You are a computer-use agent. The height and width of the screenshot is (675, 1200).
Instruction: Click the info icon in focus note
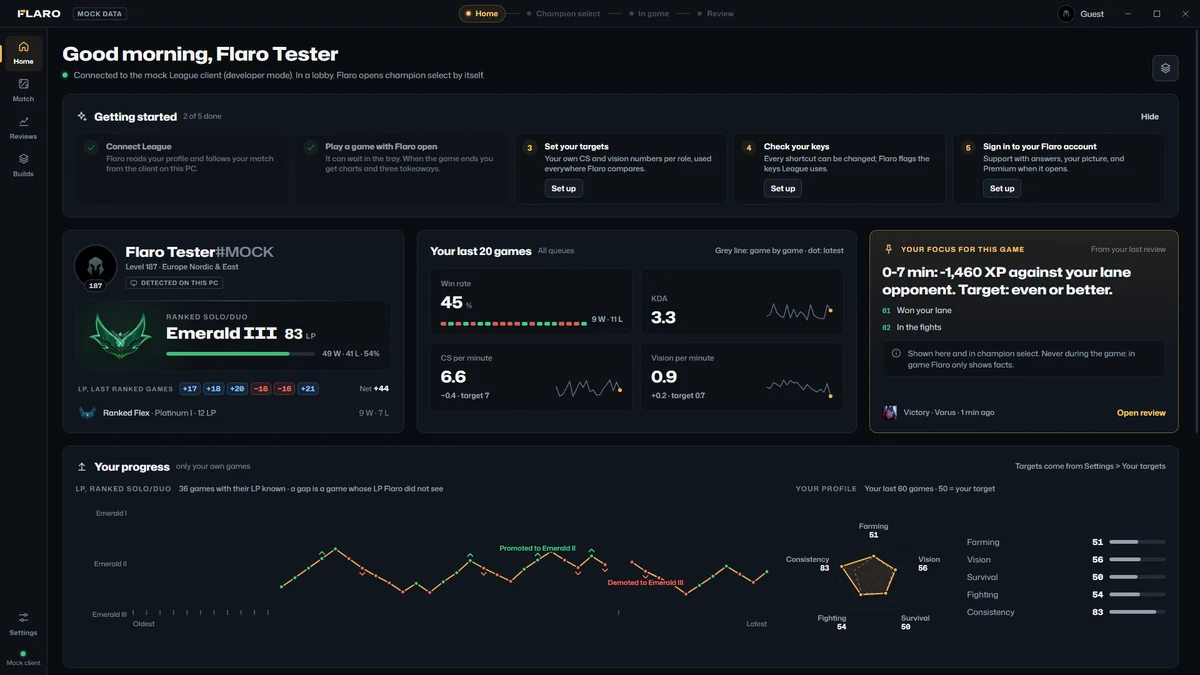(896, 353)
